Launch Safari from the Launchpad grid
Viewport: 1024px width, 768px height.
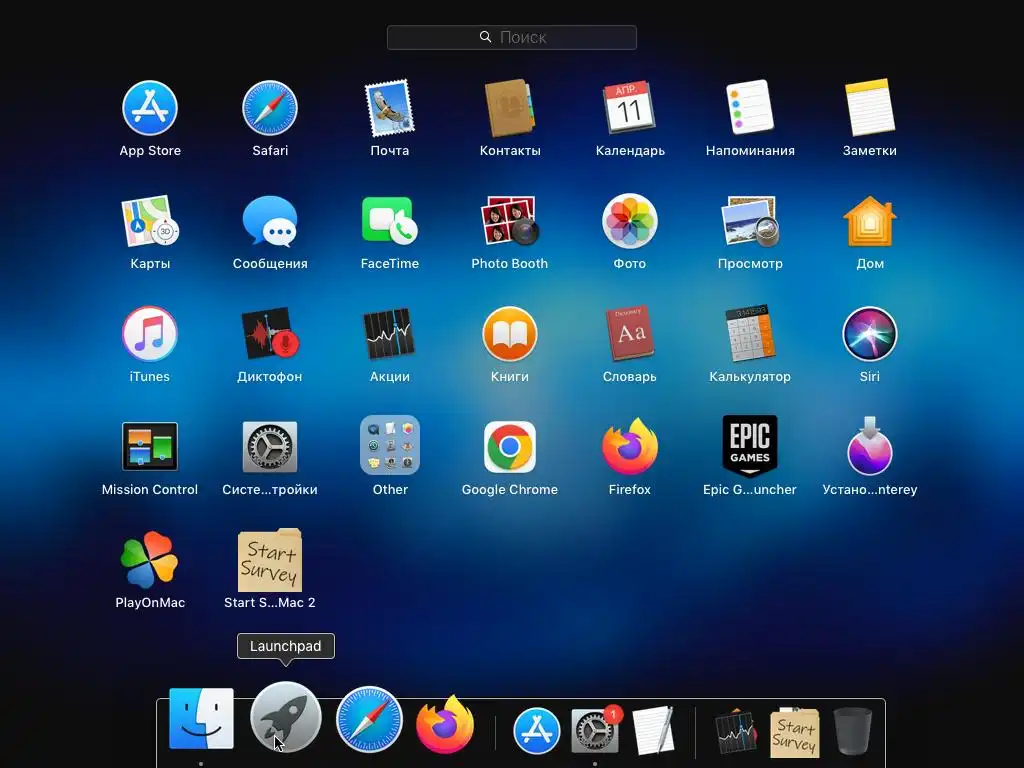coord(270,108)
